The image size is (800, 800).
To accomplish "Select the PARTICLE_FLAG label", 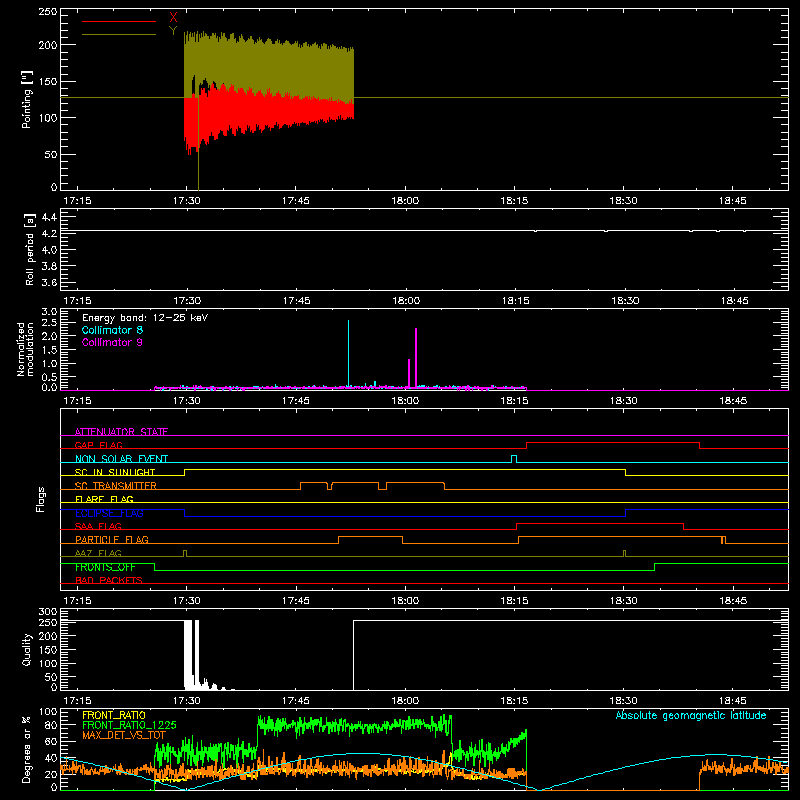I will coord(112,540).
